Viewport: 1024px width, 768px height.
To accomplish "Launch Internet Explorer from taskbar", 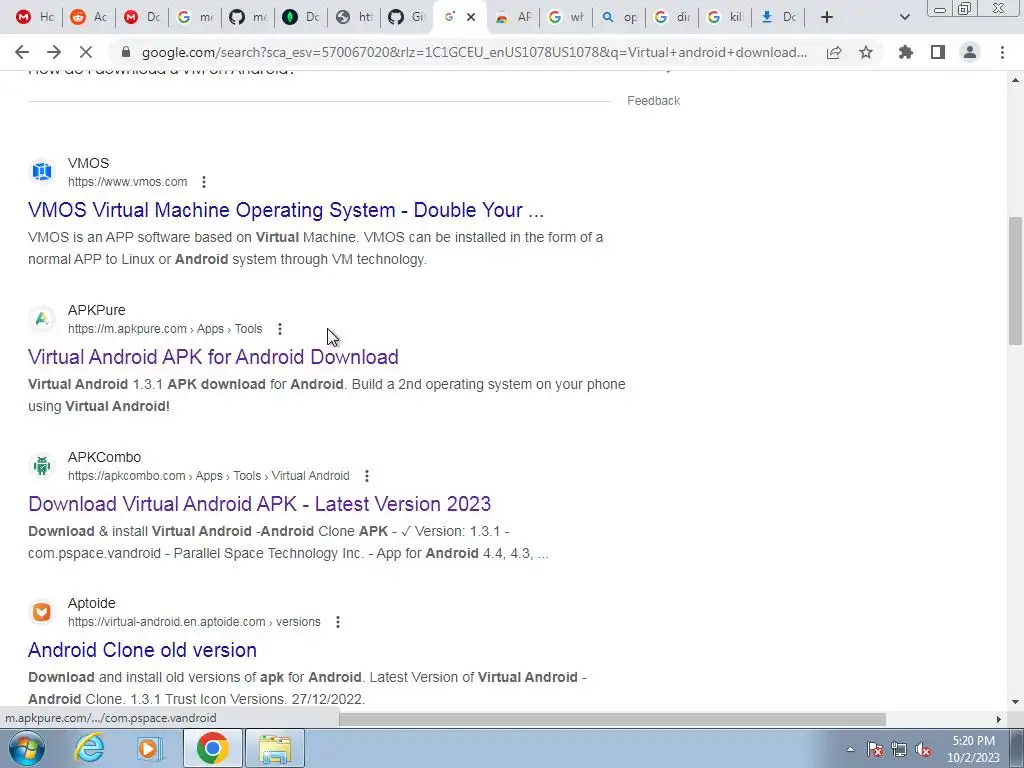I will pos(89,748).
